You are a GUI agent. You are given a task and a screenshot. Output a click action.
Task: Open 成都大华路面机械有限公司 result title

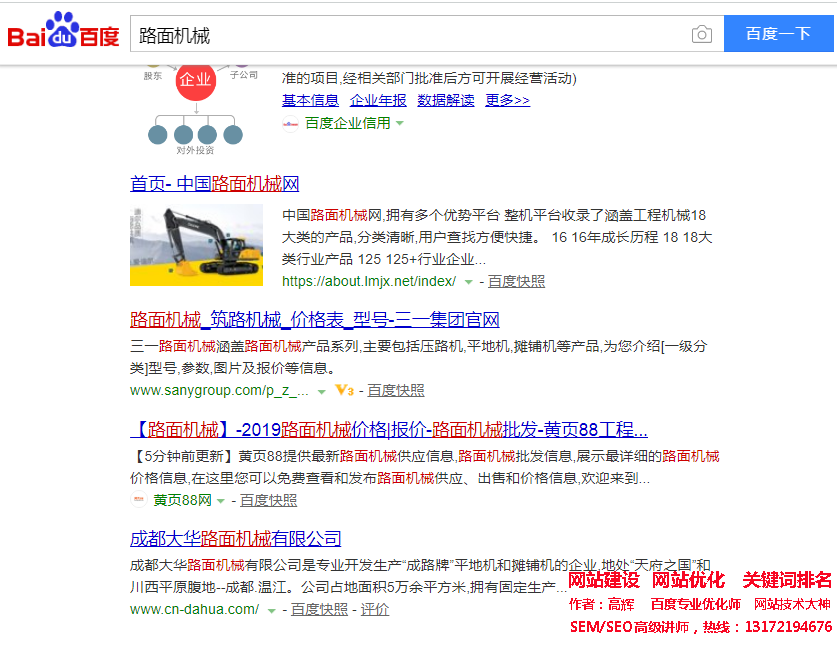pyautogui.click(x=235, y=539)
